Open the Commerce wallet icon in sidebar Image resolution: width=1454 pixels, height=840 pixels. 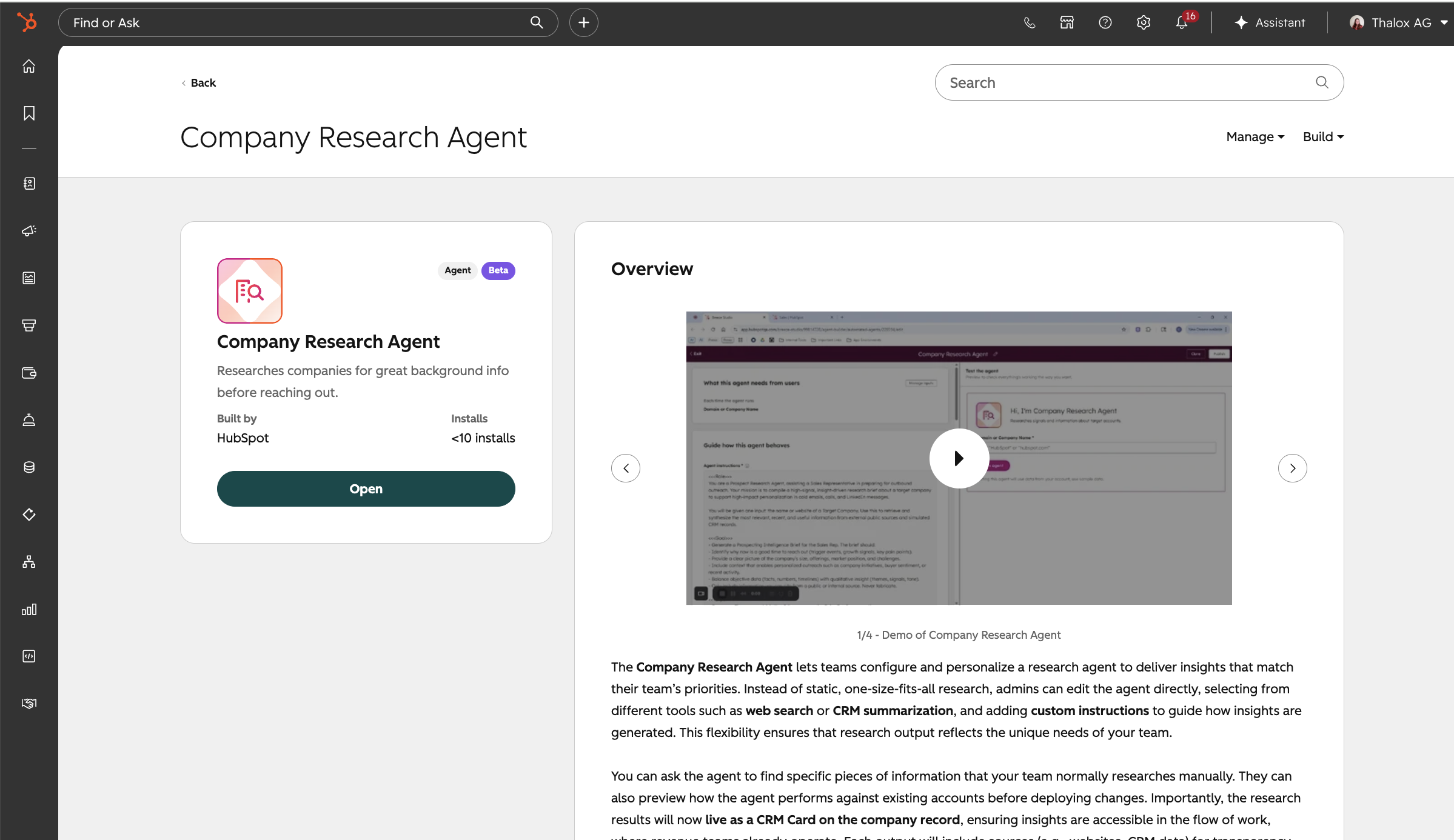tap(29, 373)
